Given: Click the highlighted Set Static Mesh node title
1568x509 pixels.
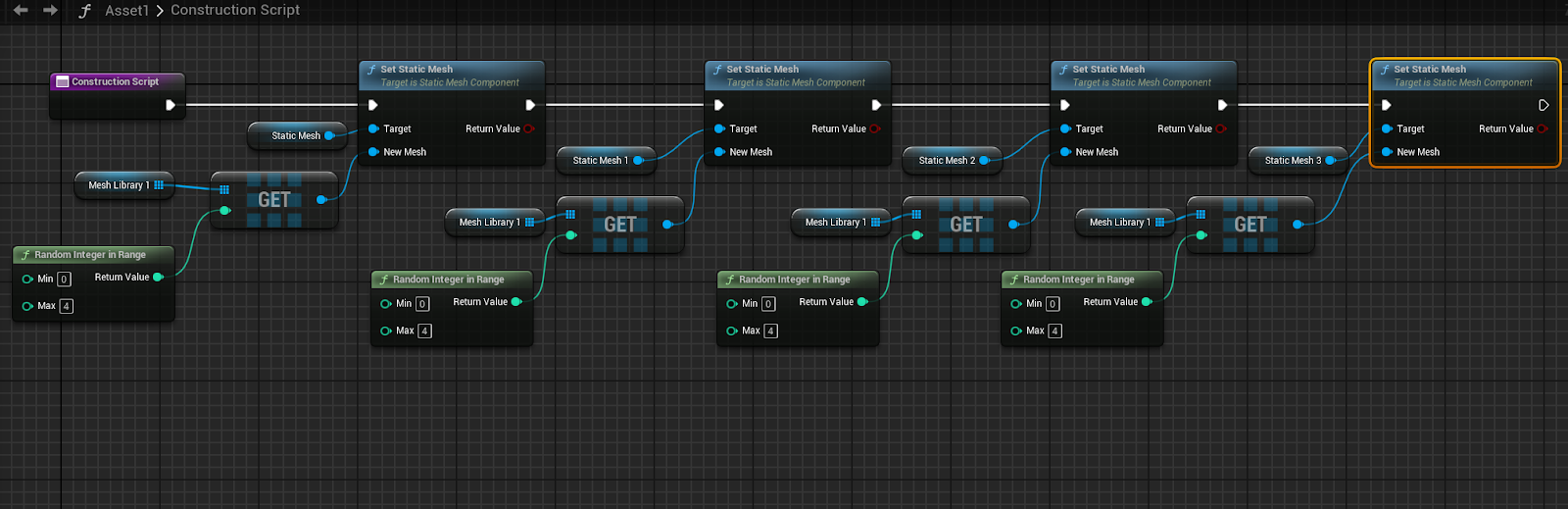Looking at the screenshot, I should [x=1430, y=69].
